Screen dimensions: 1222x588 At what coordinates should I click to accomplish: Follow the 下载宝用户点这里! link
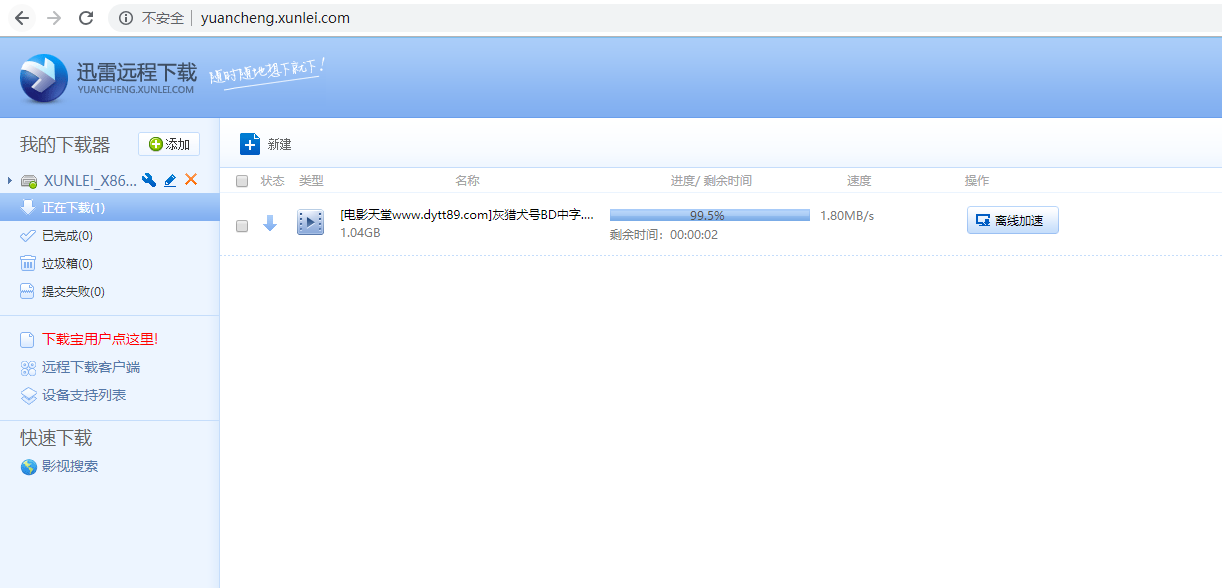pos(89,338)
